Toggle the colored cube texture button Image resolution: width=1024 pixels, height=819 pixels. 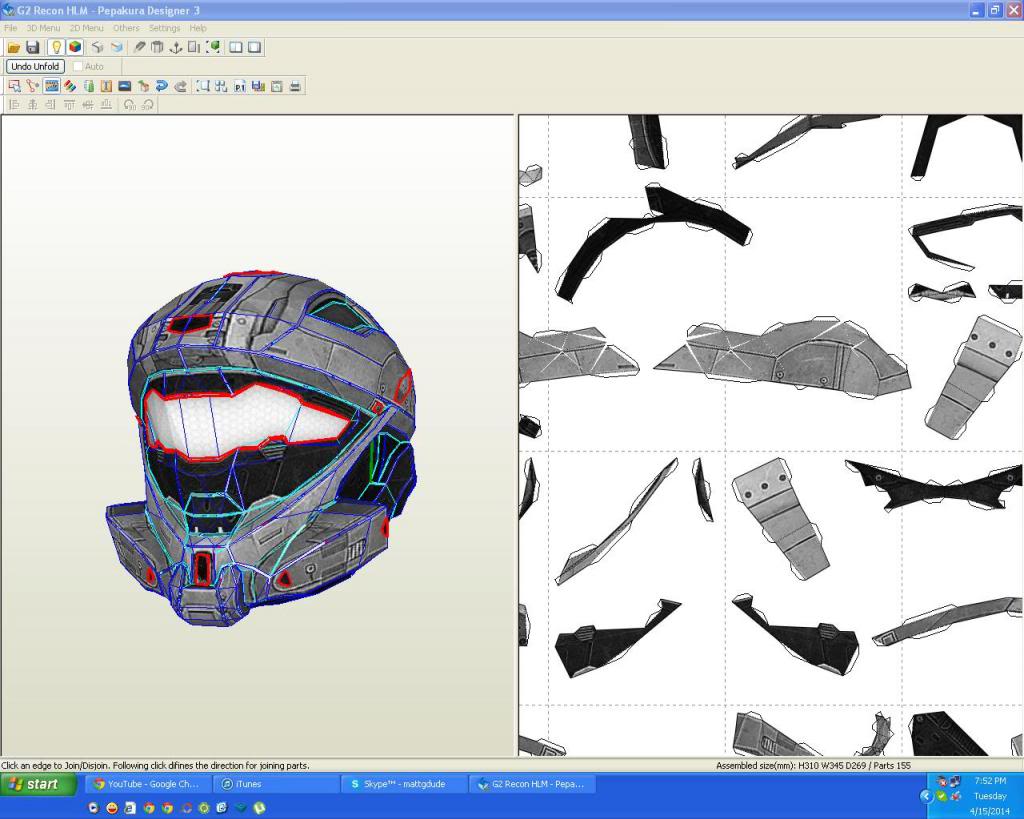click(x=75, y=47)
